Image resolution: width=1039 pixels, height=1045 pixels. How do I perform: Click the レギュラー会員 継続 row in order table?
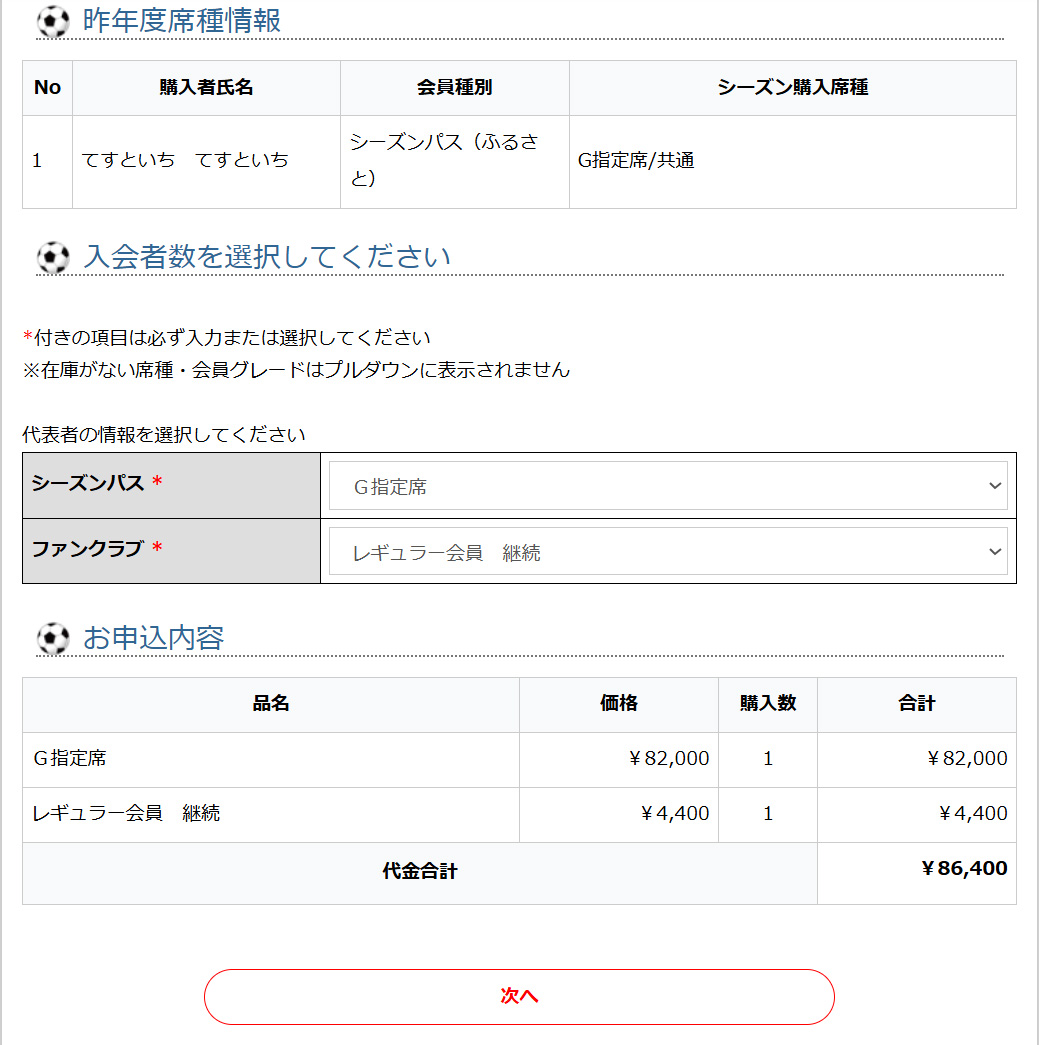click(x=126, y=814)
